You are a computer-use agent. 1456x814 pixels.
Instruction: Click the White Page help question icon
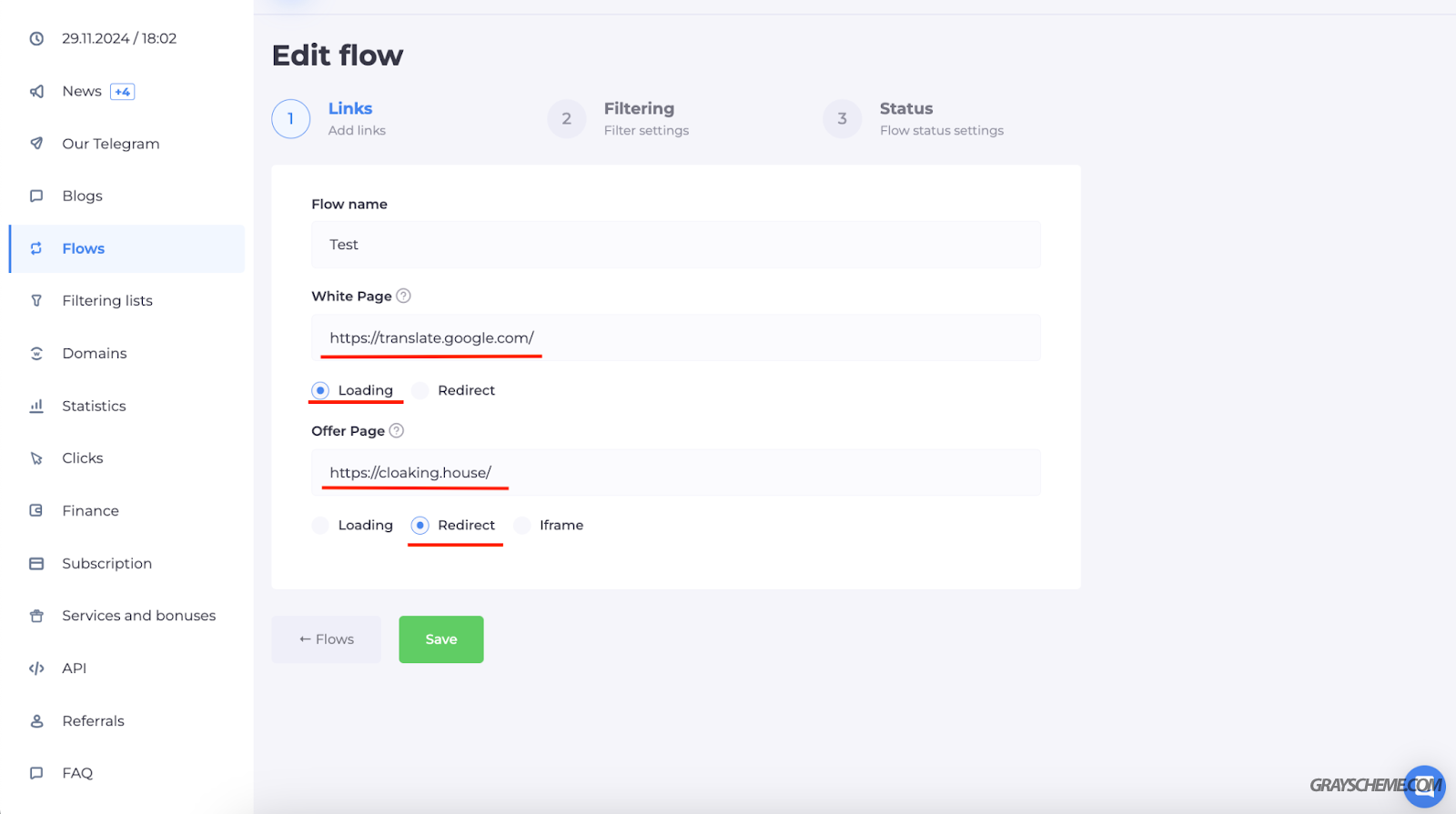point(404,296)
